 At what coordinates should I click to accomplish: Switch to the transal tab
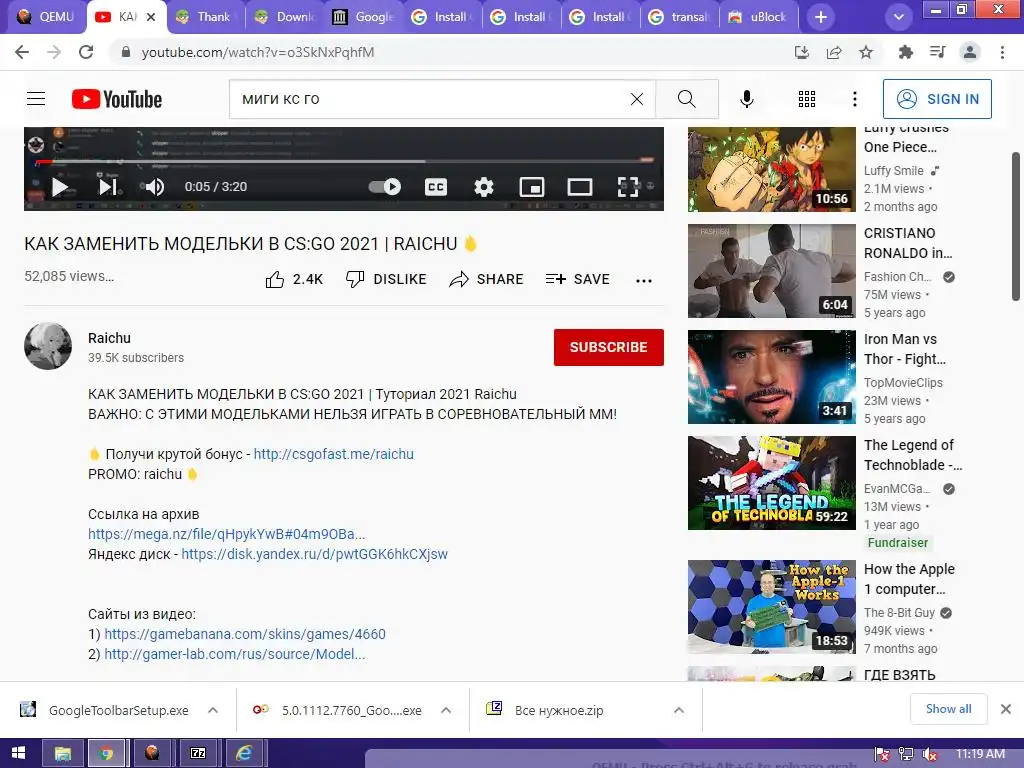click(x=680, y=17)
